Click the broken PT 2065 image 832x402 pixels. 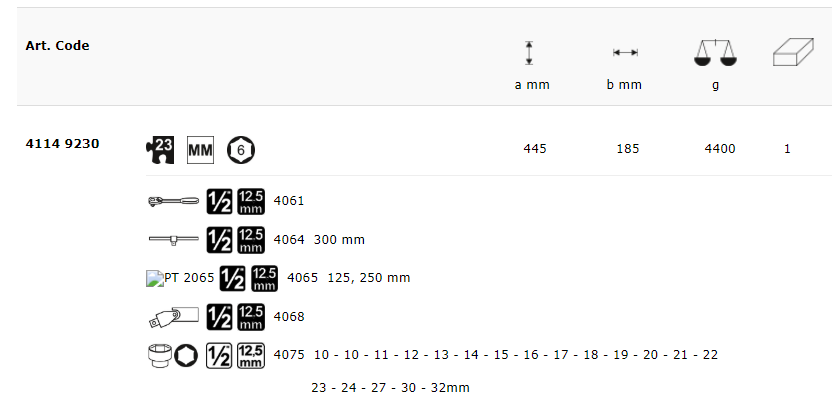(x=180, y=278)
